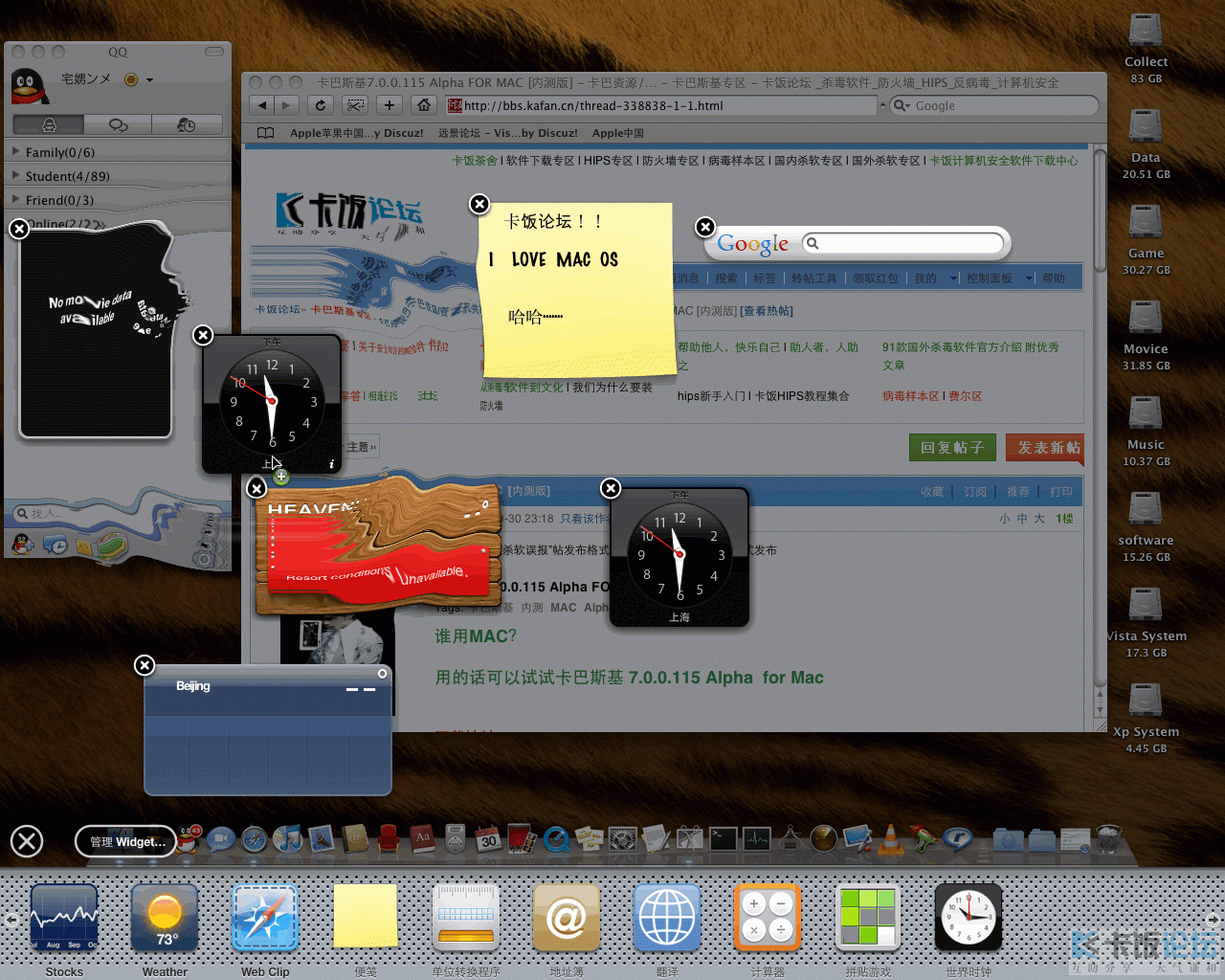Switch to QQ contacts tab

click(x=49, y=125)
